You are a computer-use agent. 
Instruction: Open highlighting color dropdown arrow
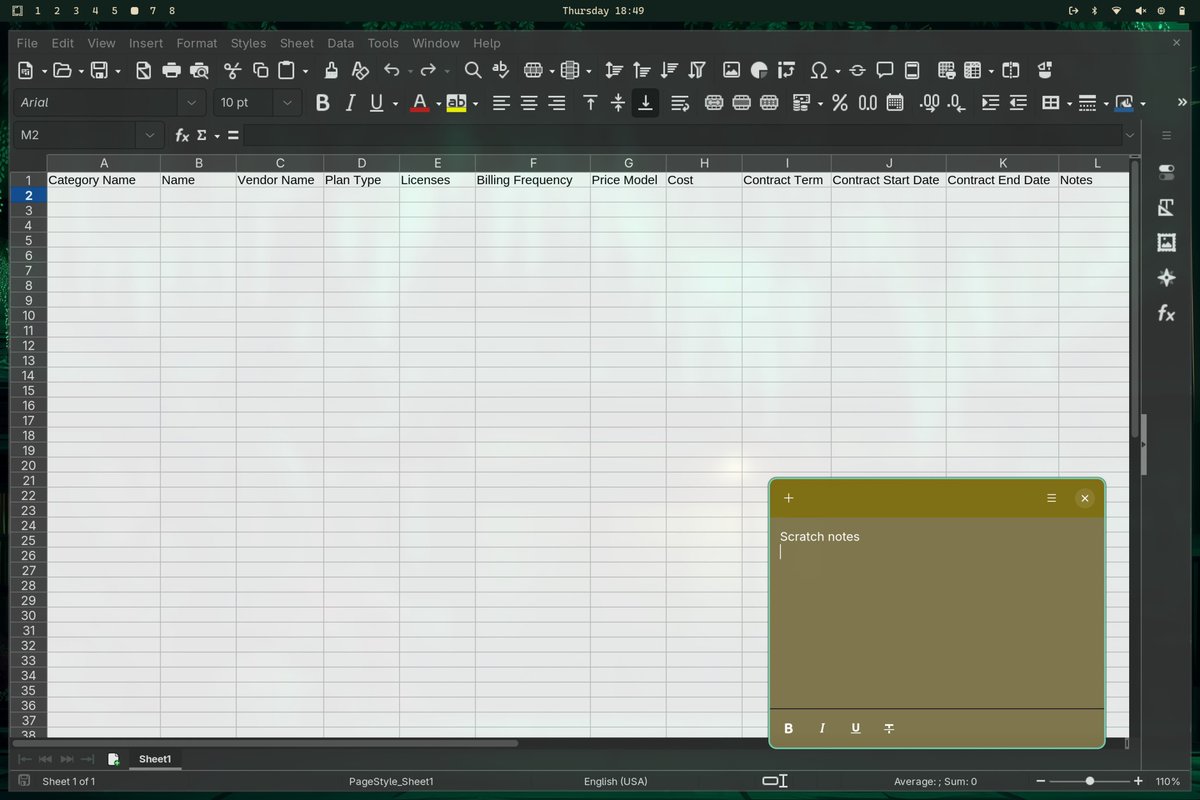tap(475, 103)
